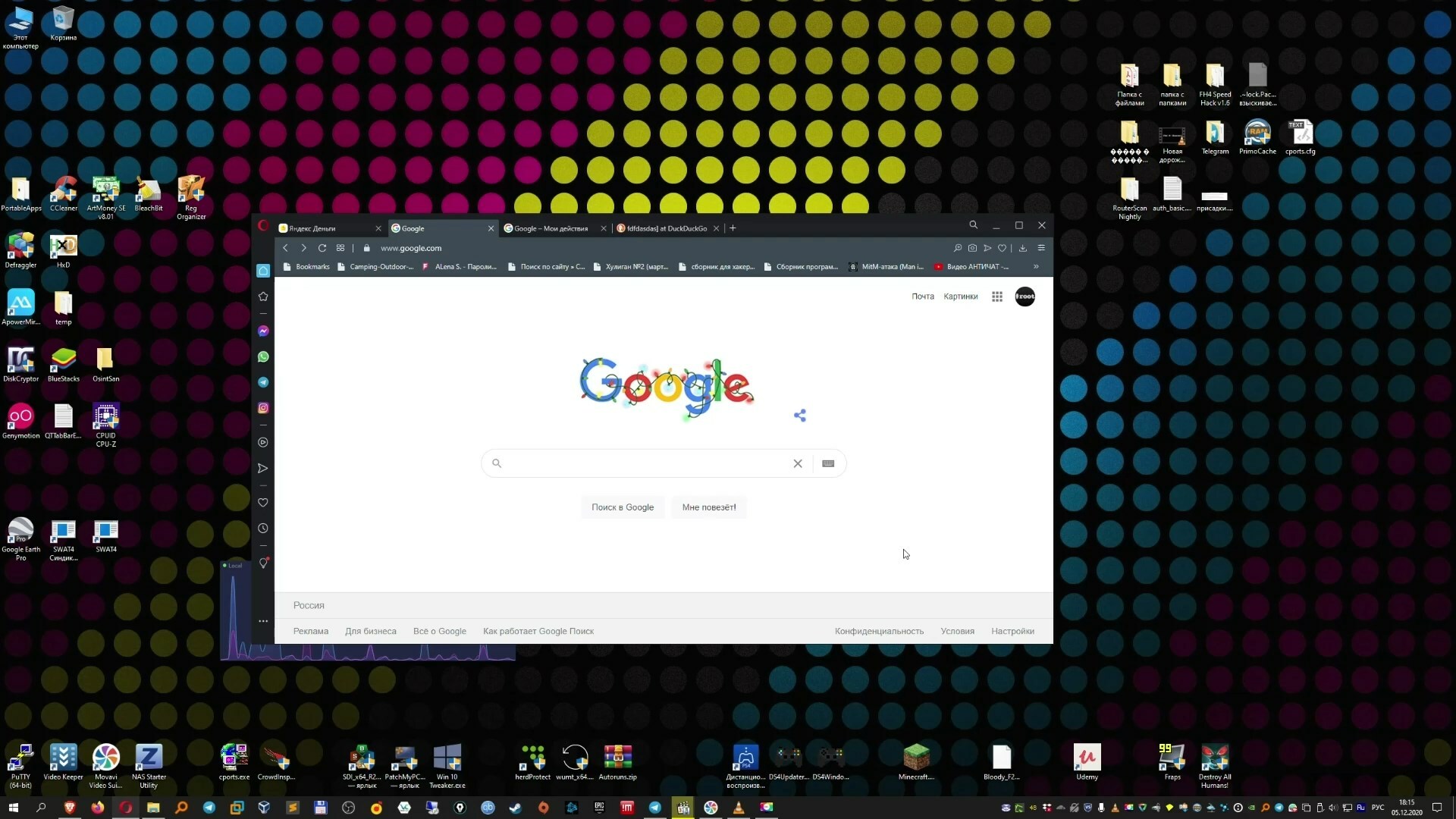Open the Картинки link

pos(961,297)
